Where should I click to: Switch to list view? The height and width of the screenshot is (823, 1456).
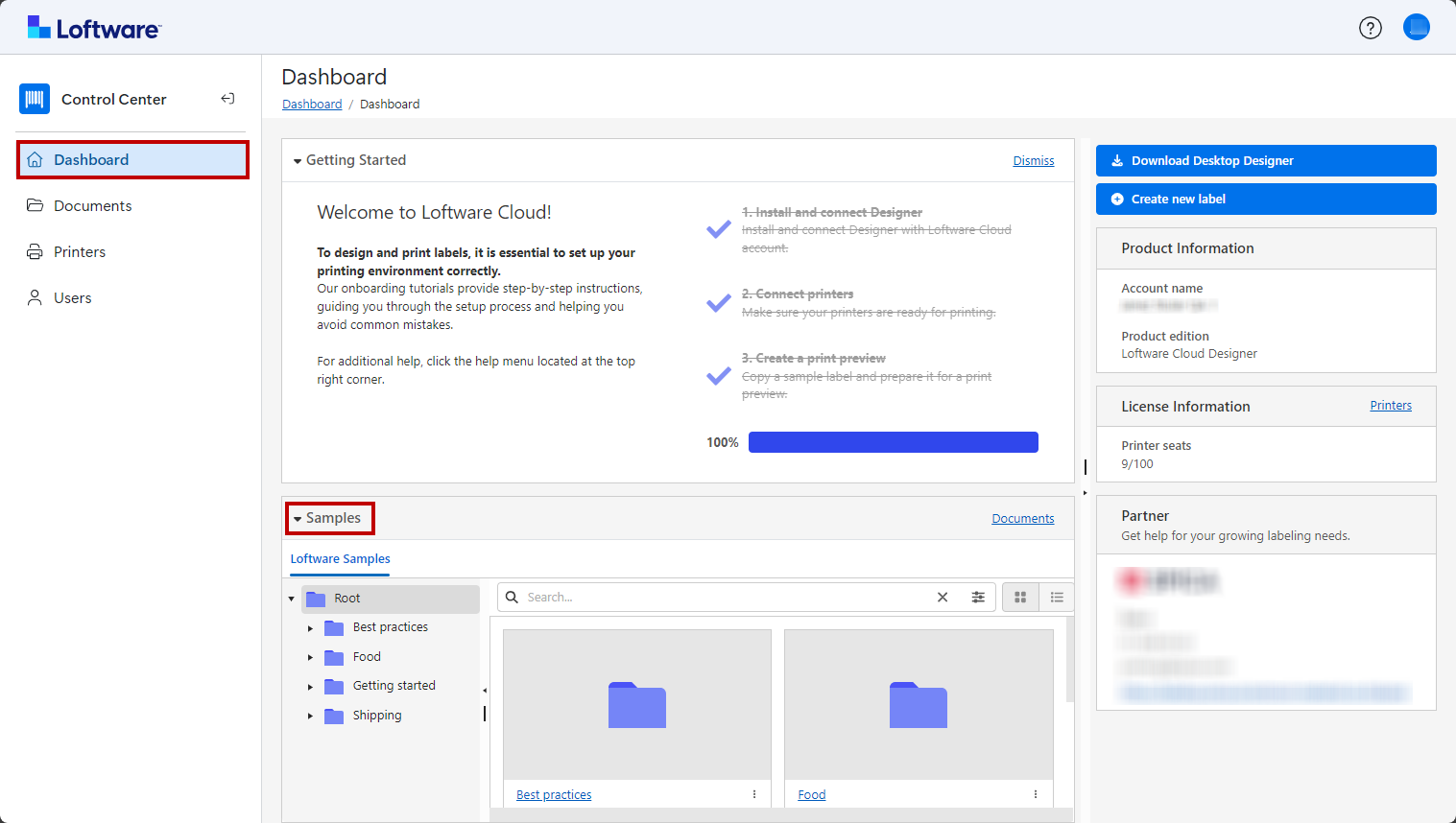pos(1057,598)
